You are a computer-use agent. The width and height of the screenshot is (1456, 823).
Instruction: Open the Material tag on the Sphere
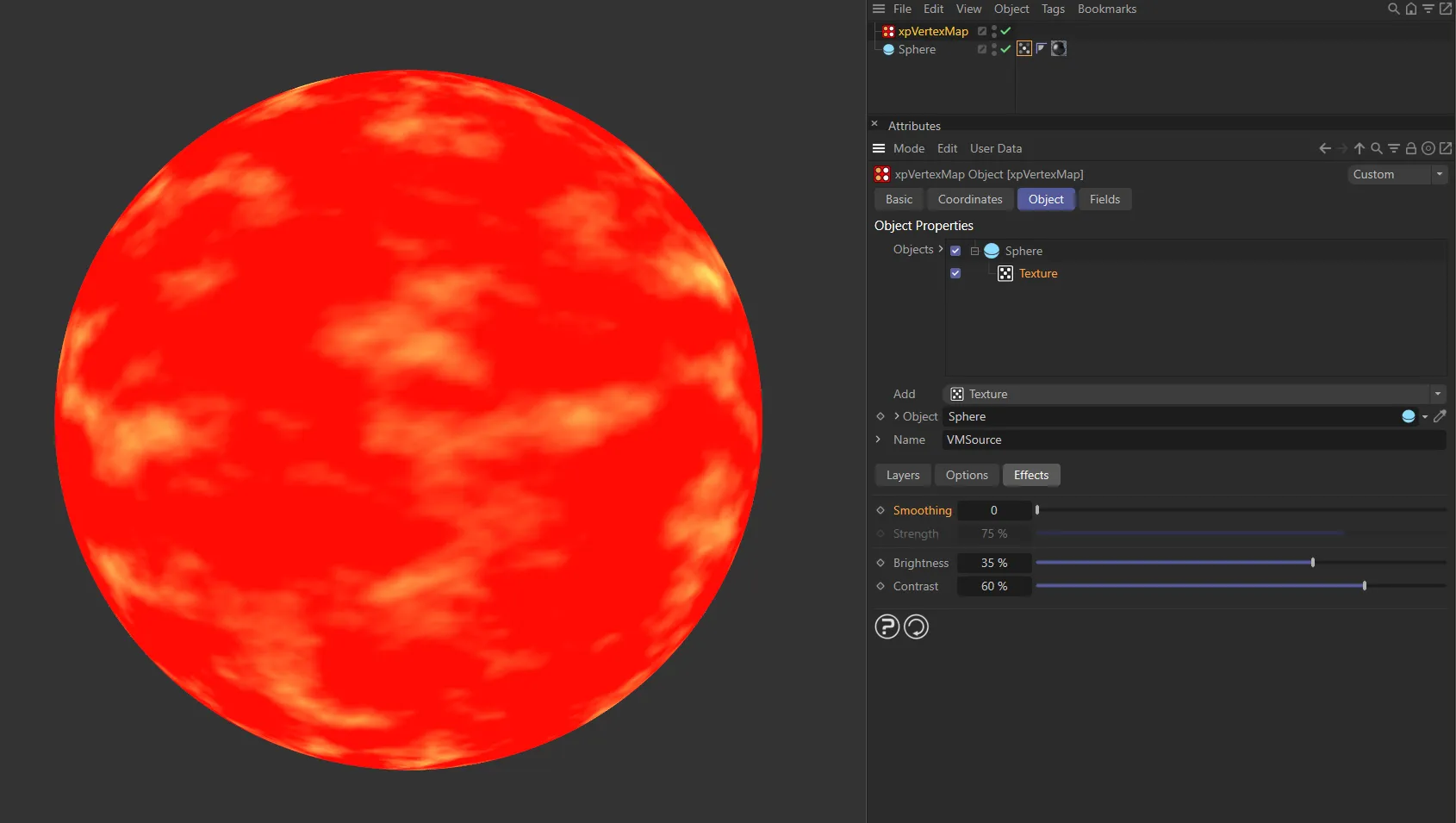click(1059, 48)
